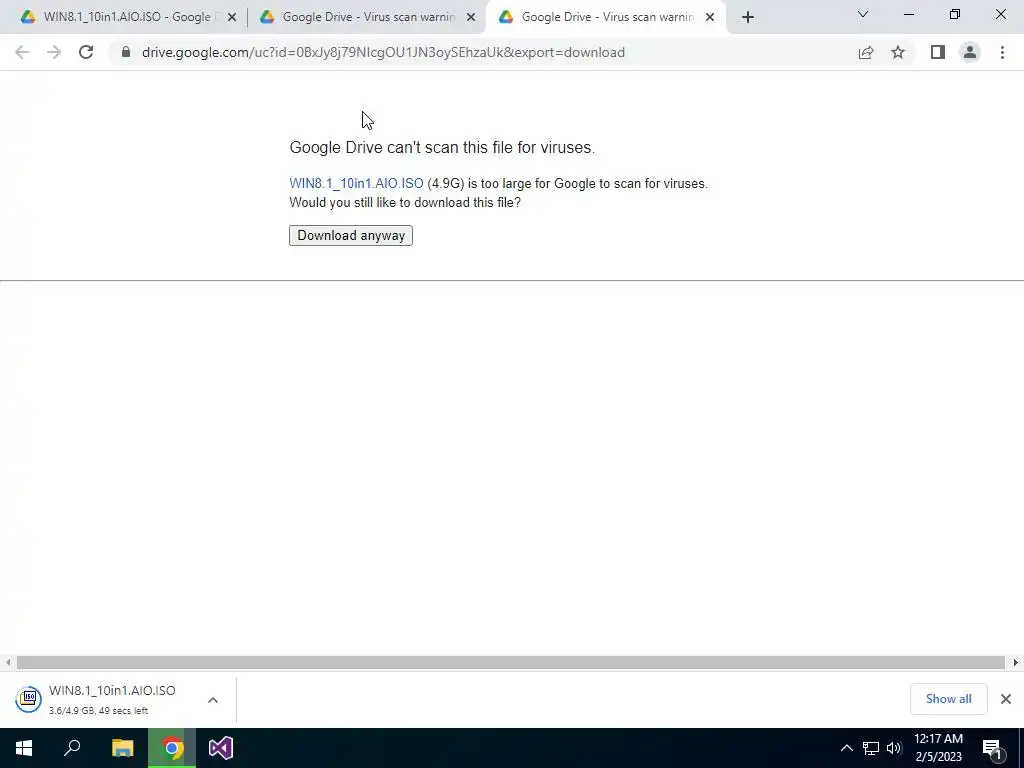Click the Download anyway button
The width and height of the screenshot is (1024, 768).
tap(351, 235)
